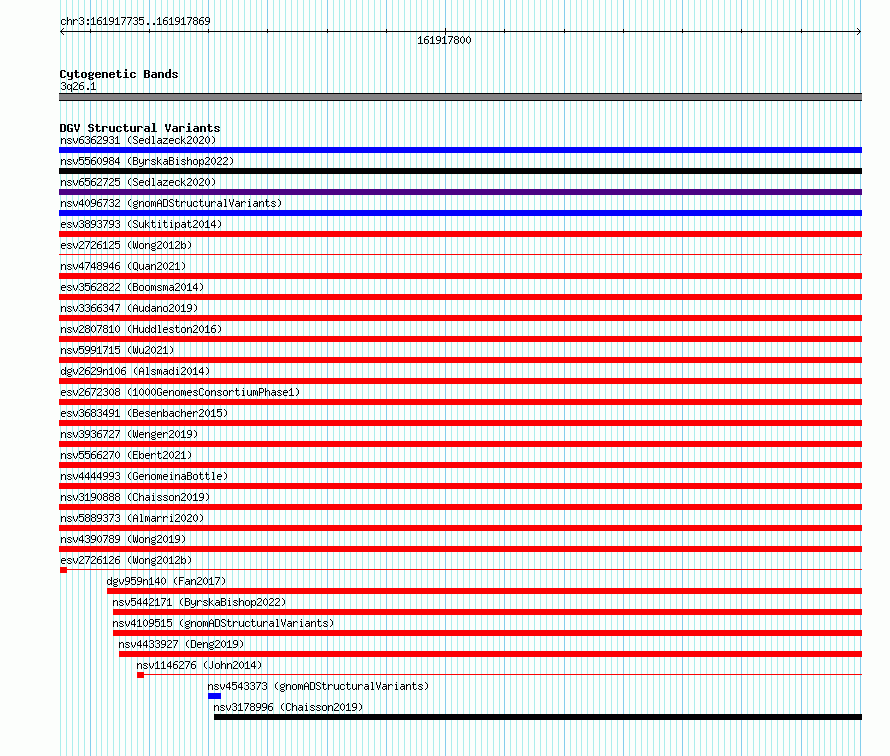Select nsv1146276 (John2014) label
890x756 pixels.
199,665
